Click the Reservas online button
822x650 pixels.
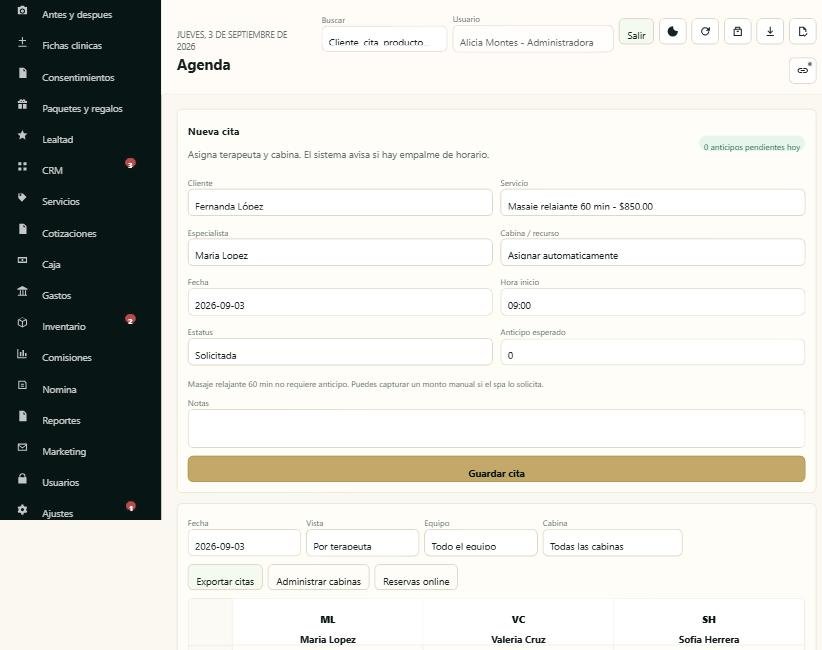click(416, 577)
